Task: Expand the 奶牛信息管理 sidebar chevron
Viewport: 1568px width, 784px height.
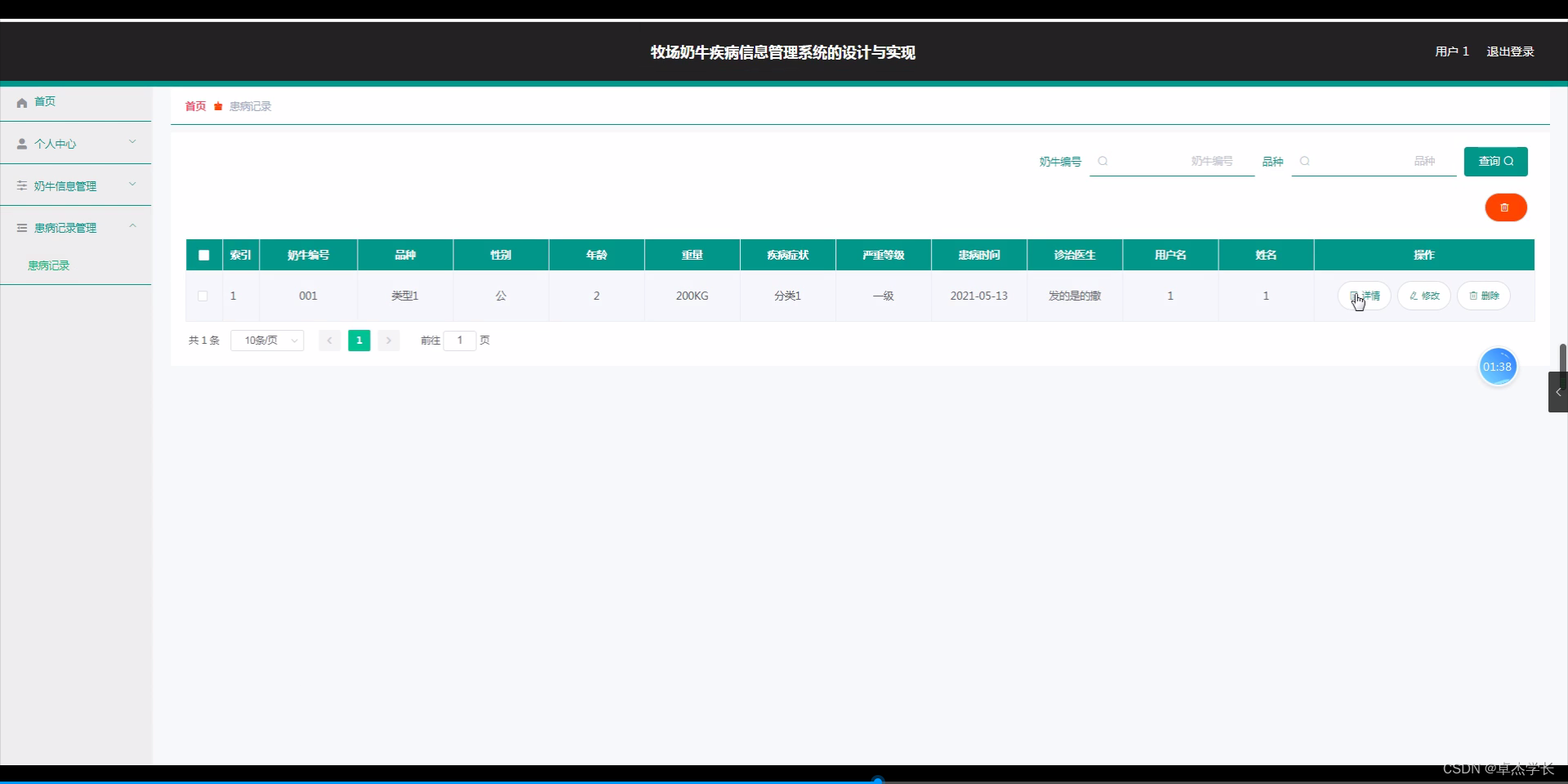Action: pyautogui.click(x=132, y=185)
